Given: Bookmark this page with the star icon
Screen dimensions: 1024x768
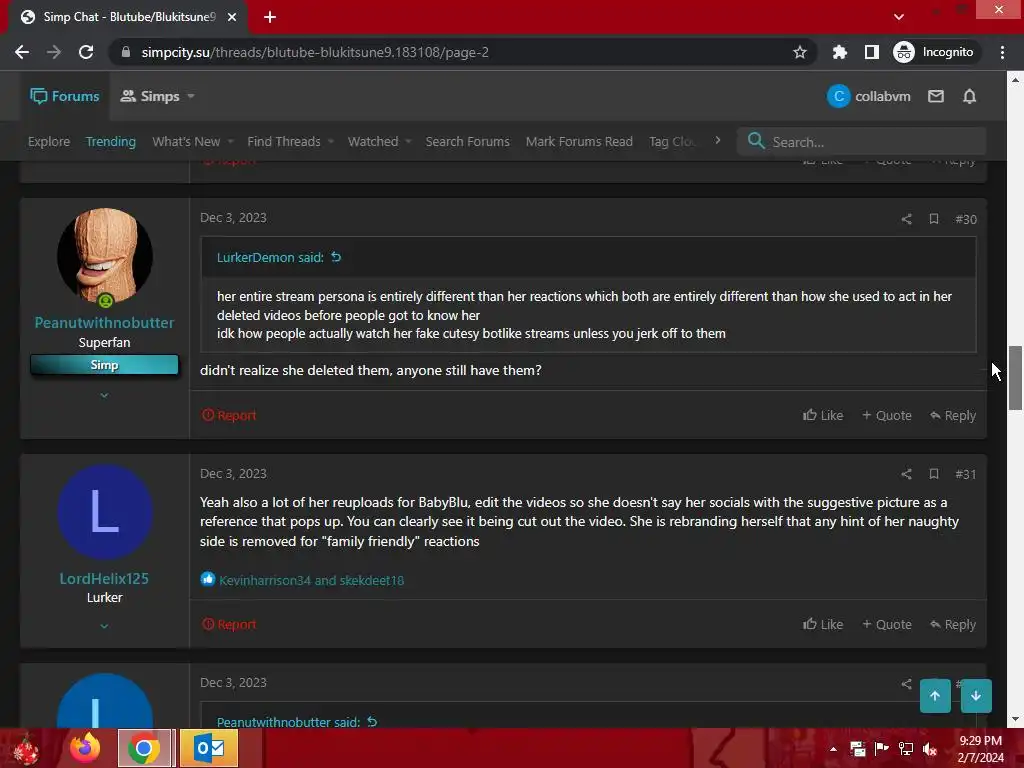Looking at the screenshot, I should coord(799,52).
